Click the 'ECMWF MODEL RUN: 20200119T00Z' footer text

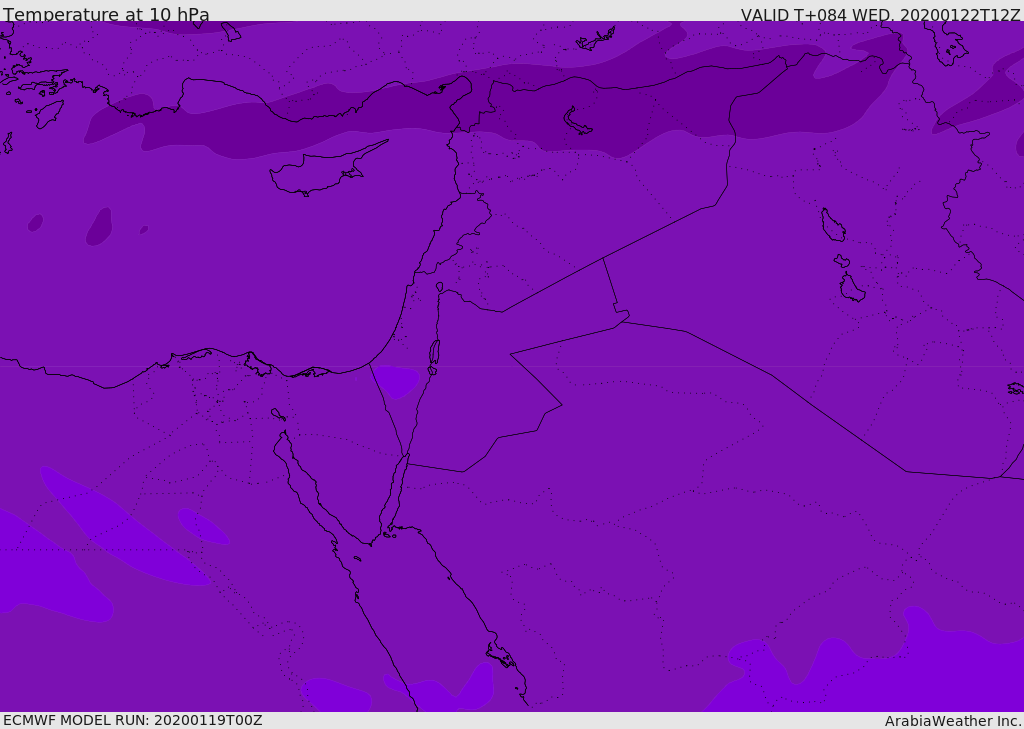133,720
